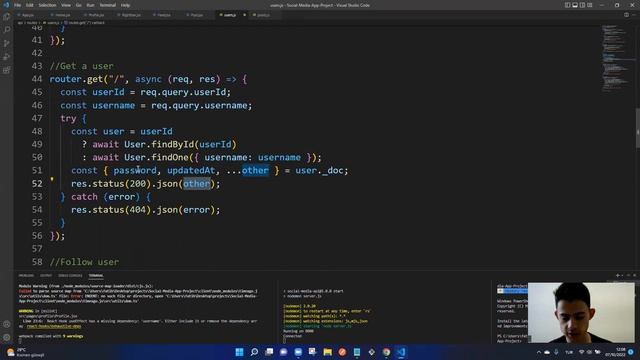This screenshot has height=360, width=640.
Task: Switch to the Post.jsx editor tab
Action: pyautogui.click(x=196, y=15)
